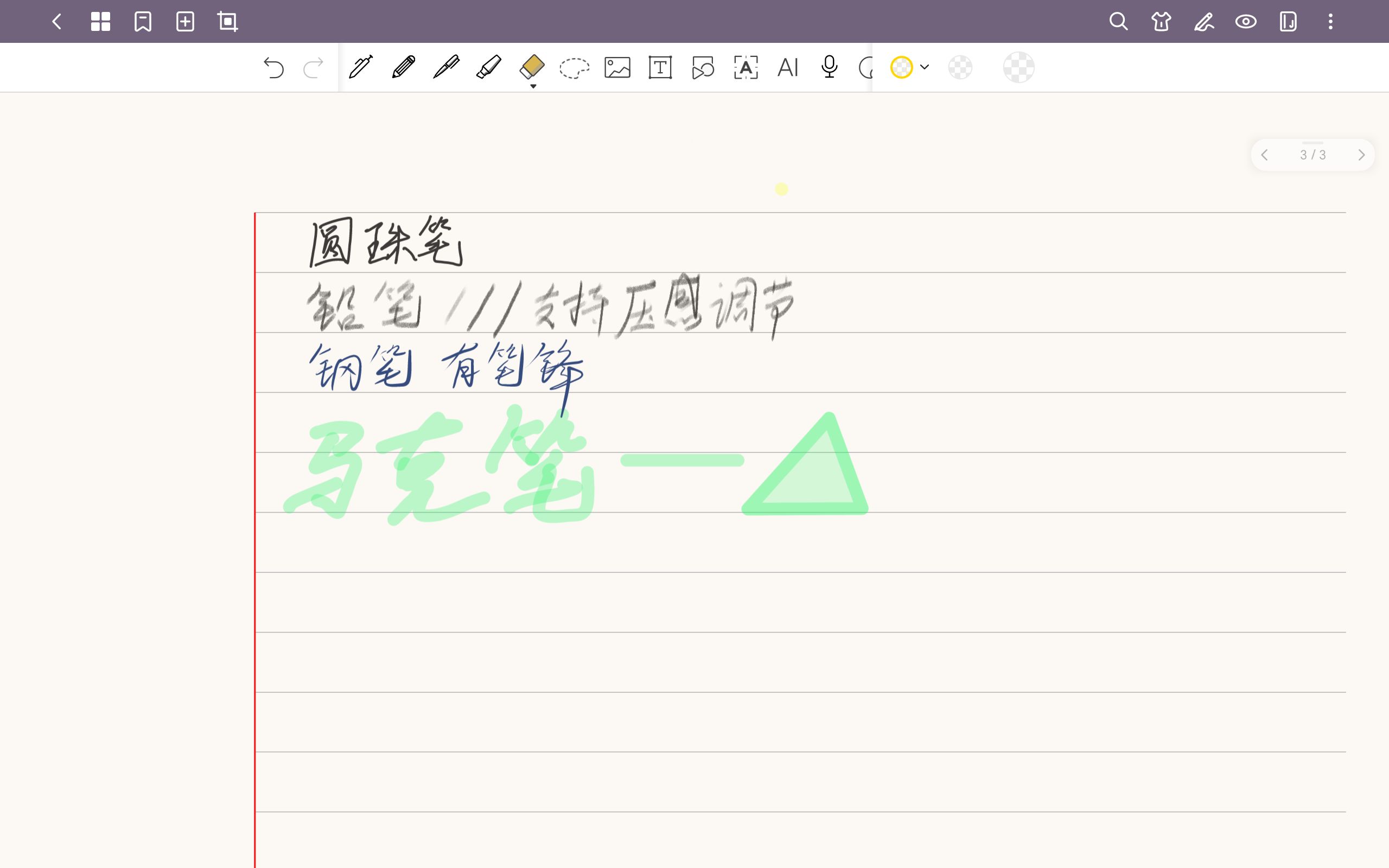Start a voice recording
1389x868 pixels.
(x=830, y=67)
